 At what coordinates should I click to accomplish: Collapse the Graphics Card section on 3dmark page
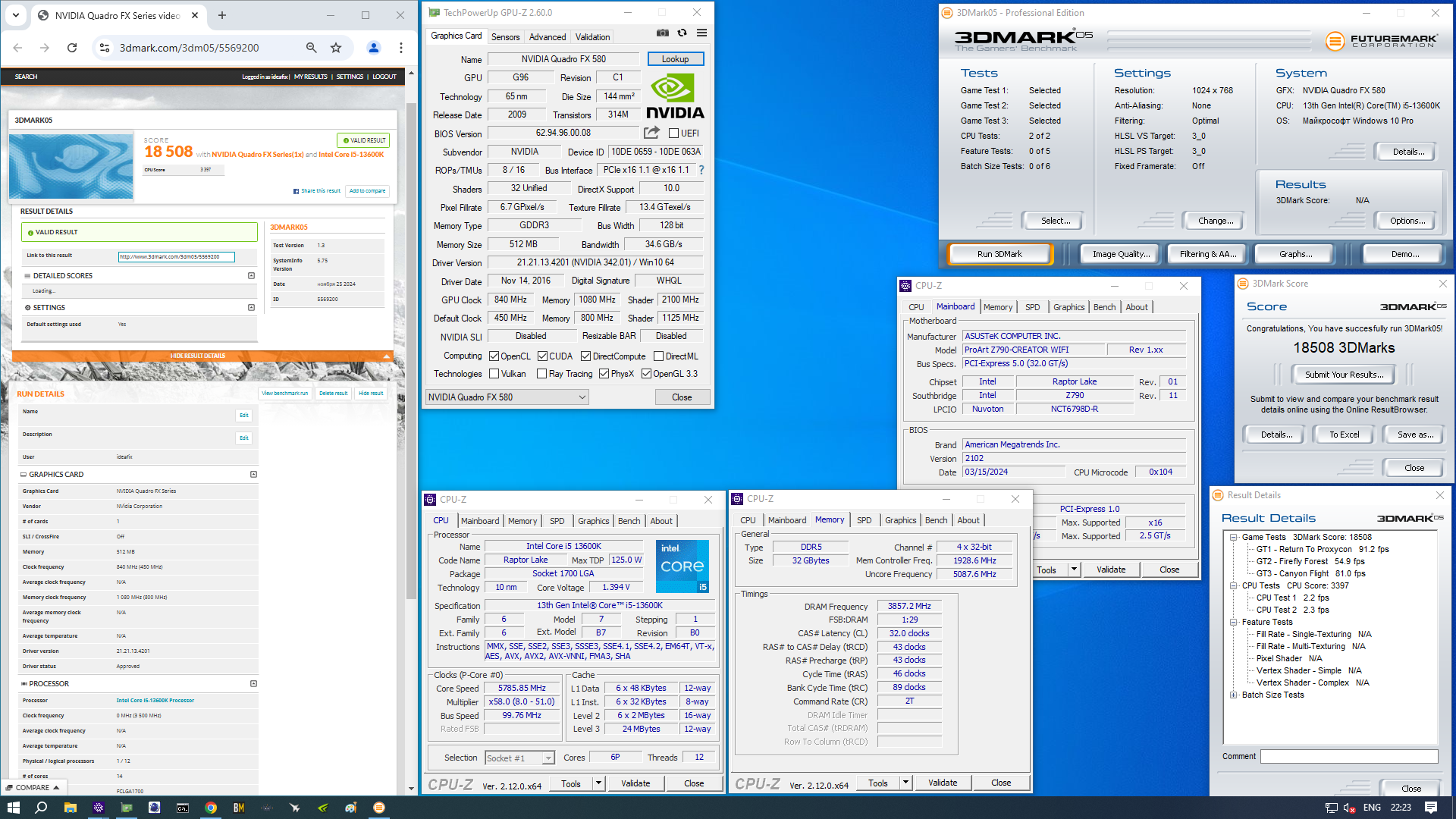pyautogui.click(x=253, y=475)
